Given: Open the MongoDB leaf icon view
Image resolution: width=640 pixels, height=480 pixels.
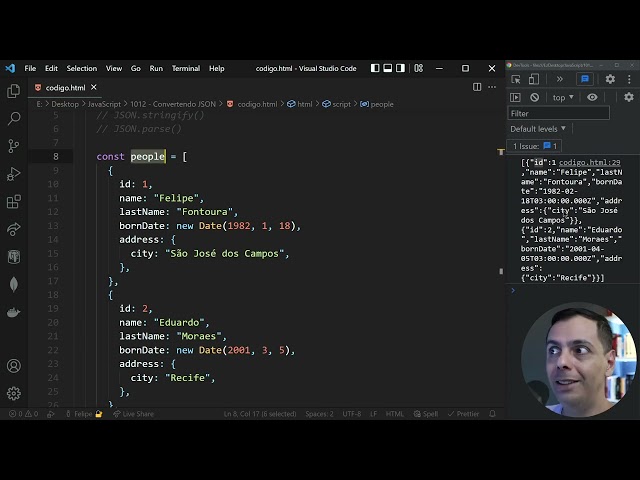Looking at the screenshot, I should click(x=13, y=284).
